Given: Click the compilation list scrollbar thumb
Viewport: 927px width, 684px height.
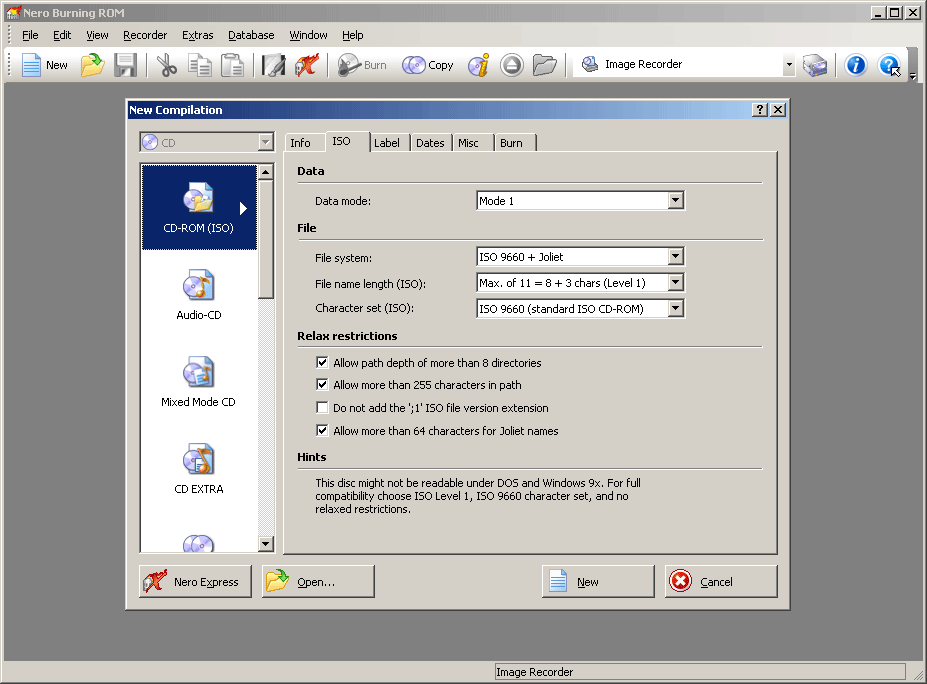Looking at the screenshot, I should 265,239.
